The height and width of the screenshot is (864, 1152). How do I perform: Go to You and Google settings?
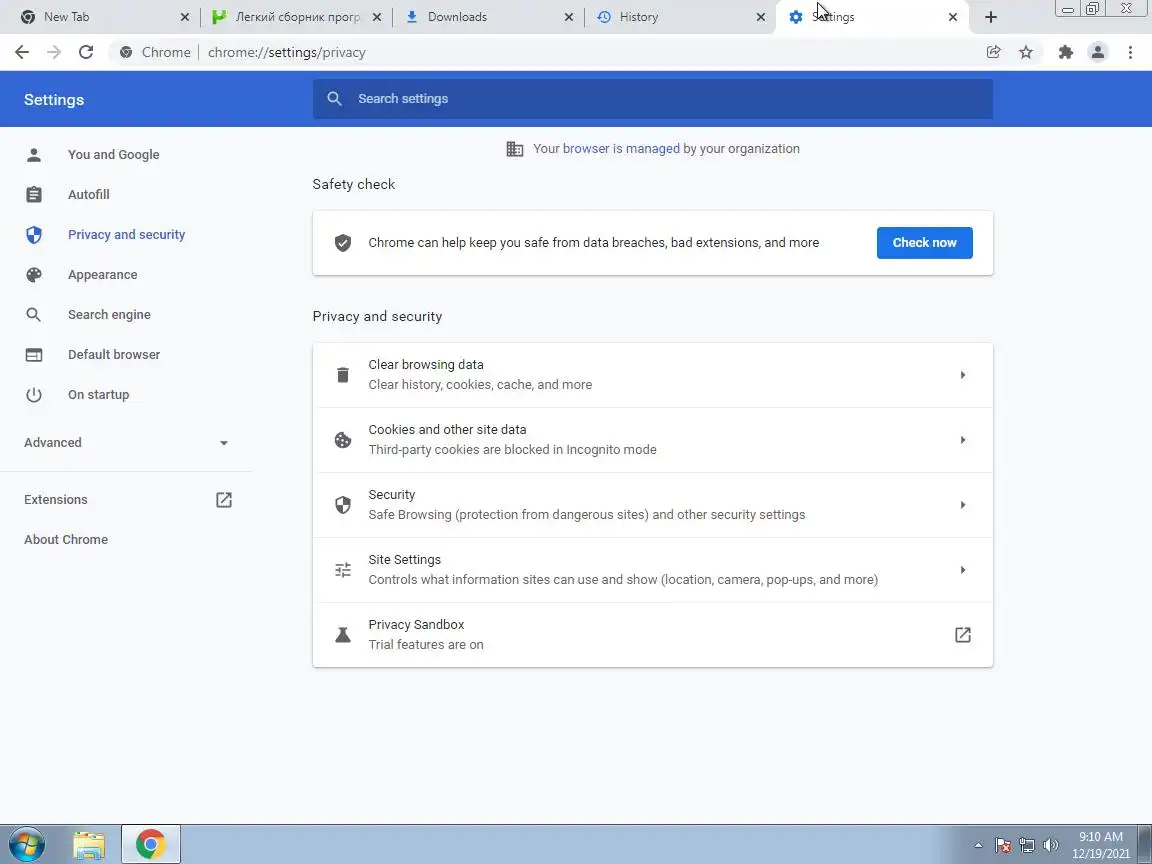(x=114, y=154)
